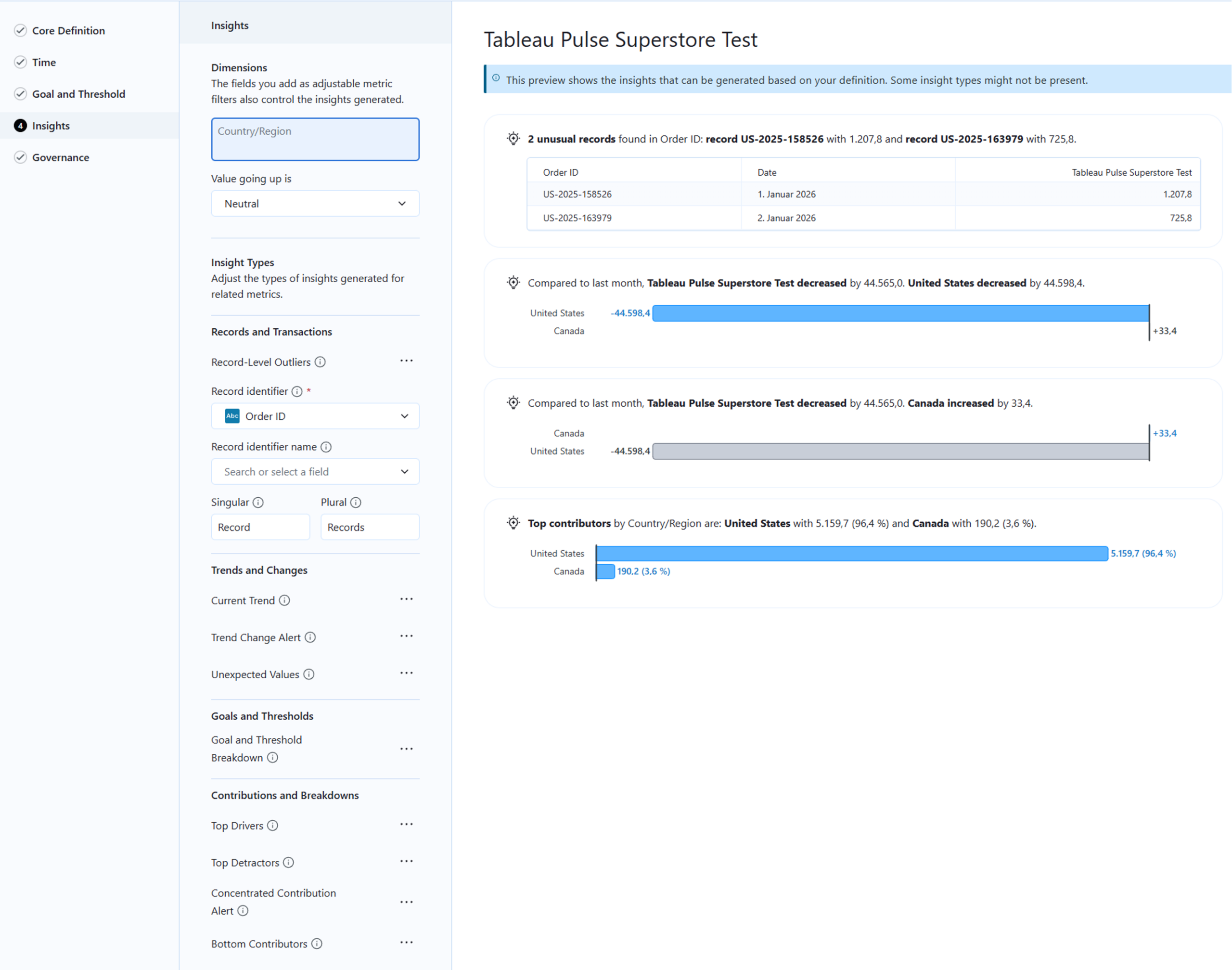Viewport: 1232px width, 970px height.
Task: Click United States blue bar in Top contributors
Action: click(x=852, y=553)
